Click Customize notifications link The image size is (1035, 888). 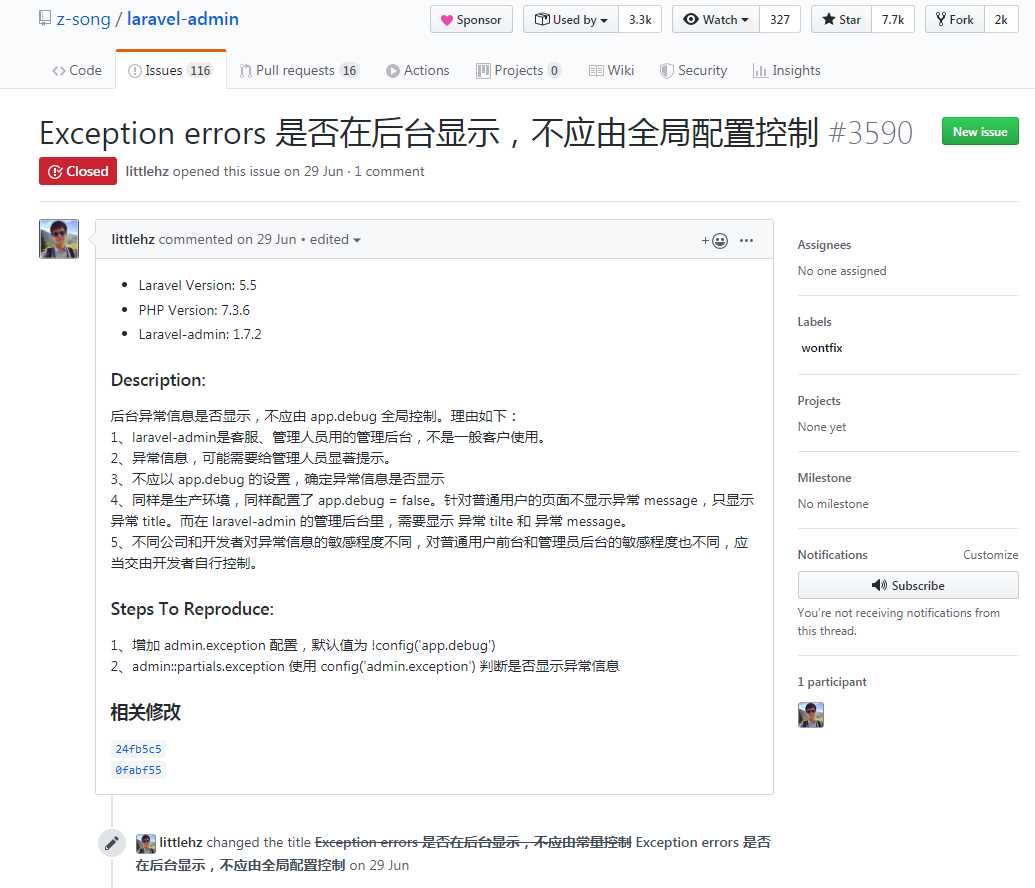point(990,555)
